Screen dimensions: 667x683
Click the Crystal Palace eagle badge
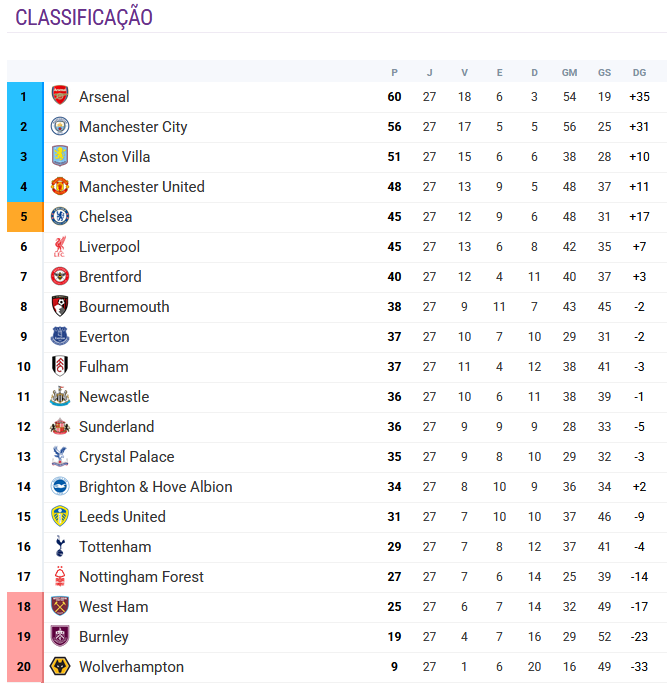[x=60, y=457]
